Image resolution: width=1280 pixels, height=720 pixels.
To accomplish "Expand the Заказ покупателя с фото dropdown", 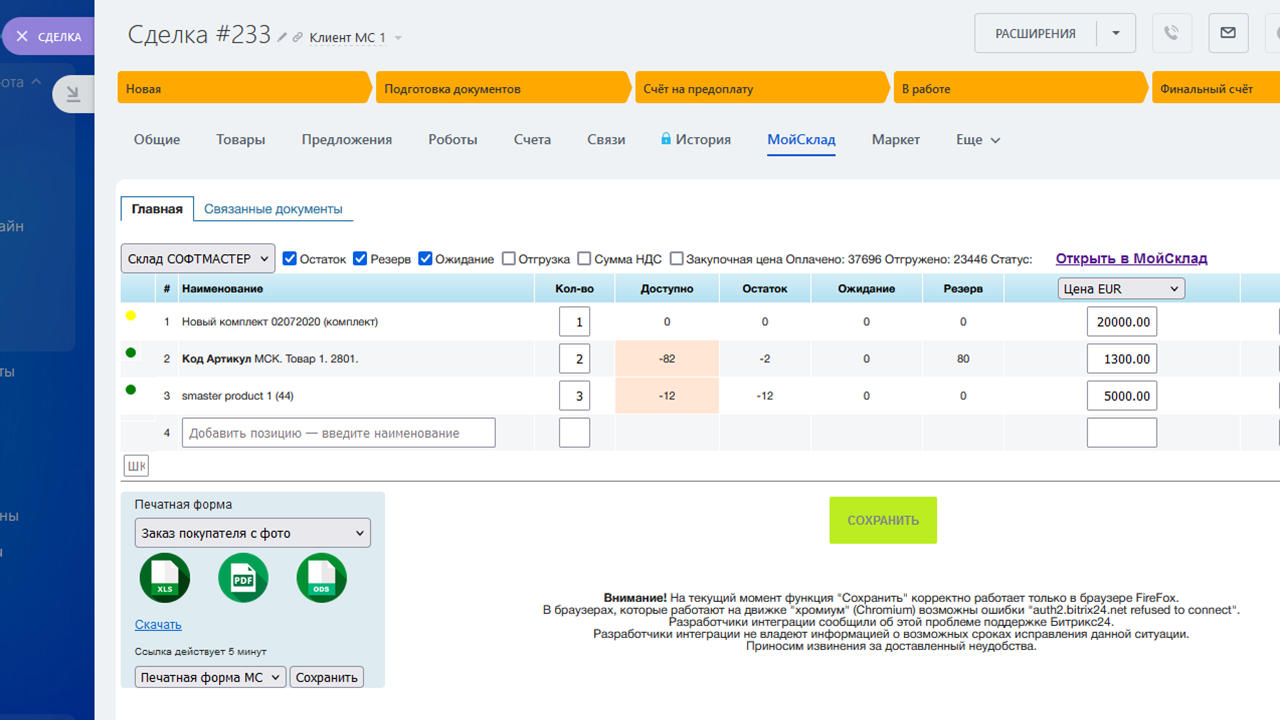I will click(252, 533).
